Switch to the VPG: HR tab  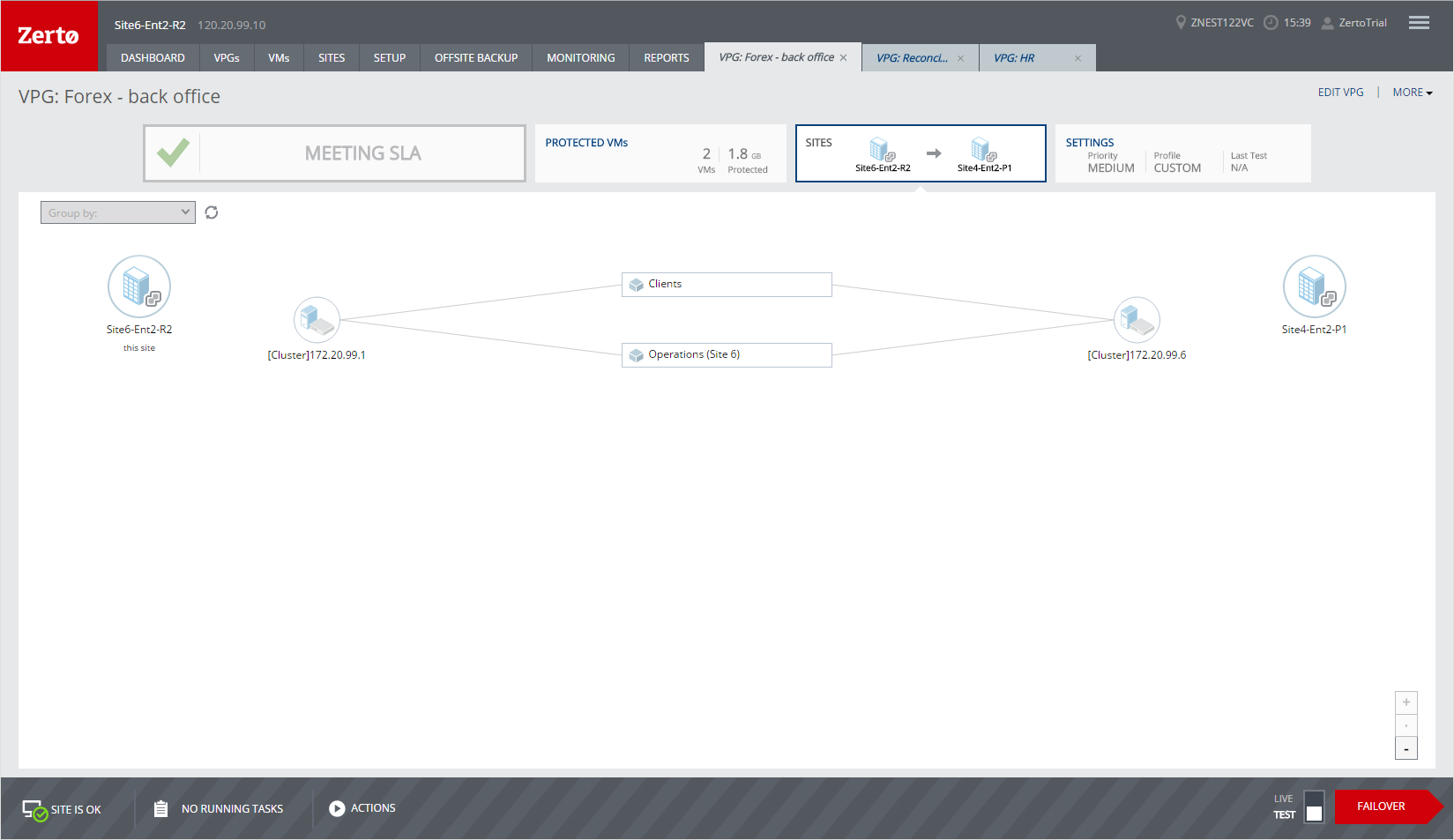pyautogui.click(x=1014, y=58)
